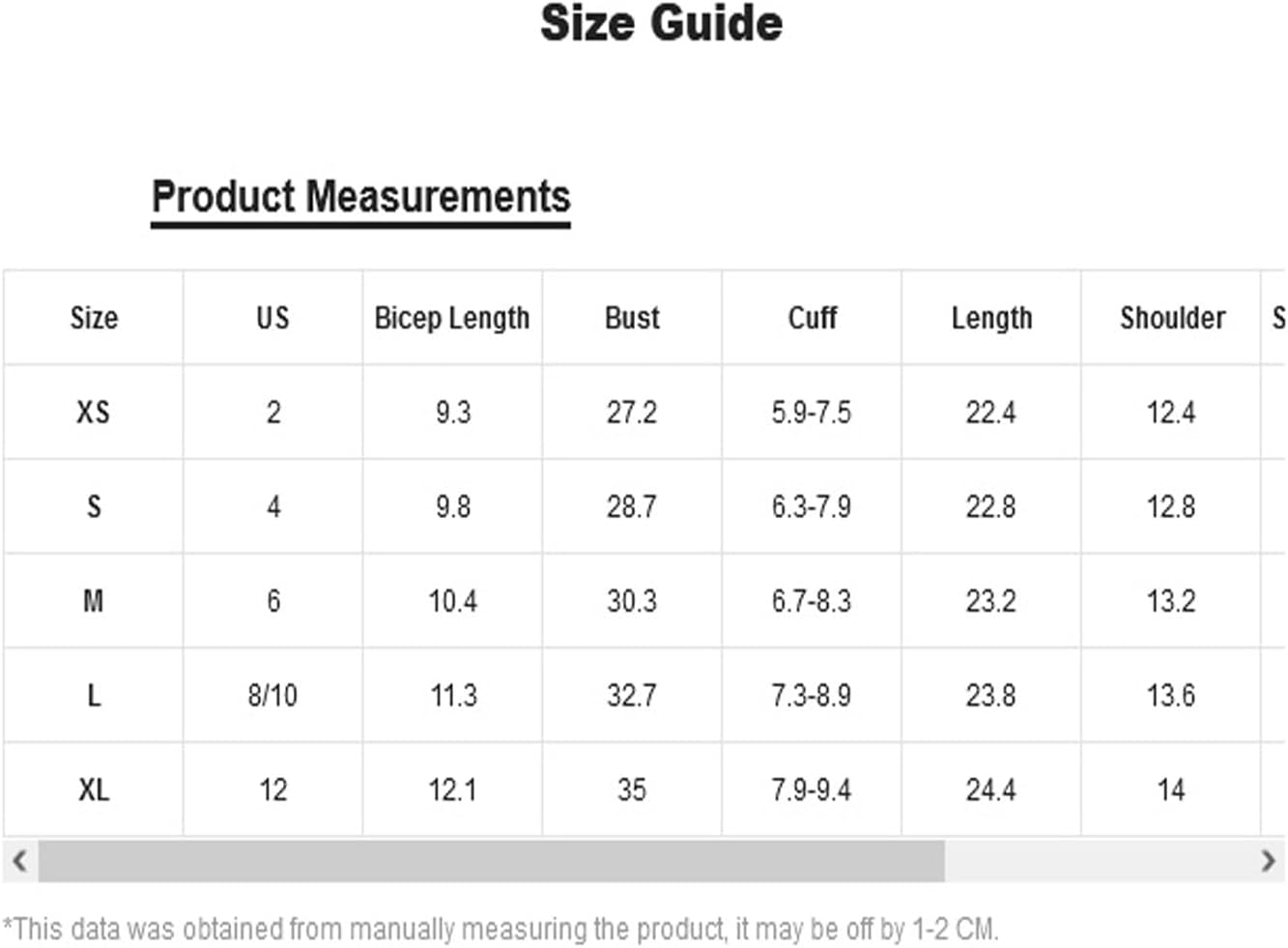
Task: Click the 8/10 US size cell
Action: [x=272, y=696]
